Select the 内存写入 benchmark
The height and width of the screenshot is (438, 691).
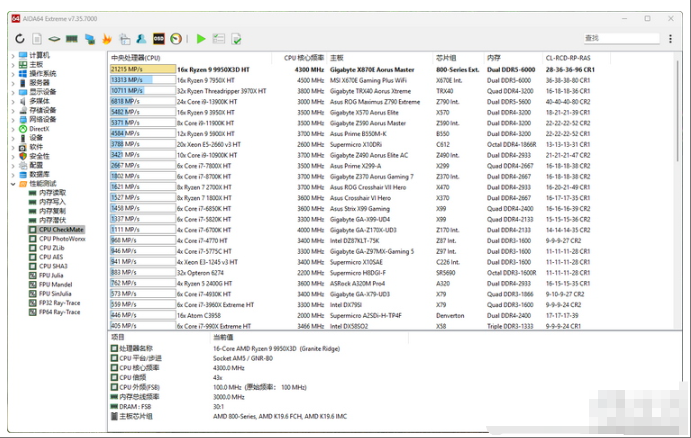52,202
